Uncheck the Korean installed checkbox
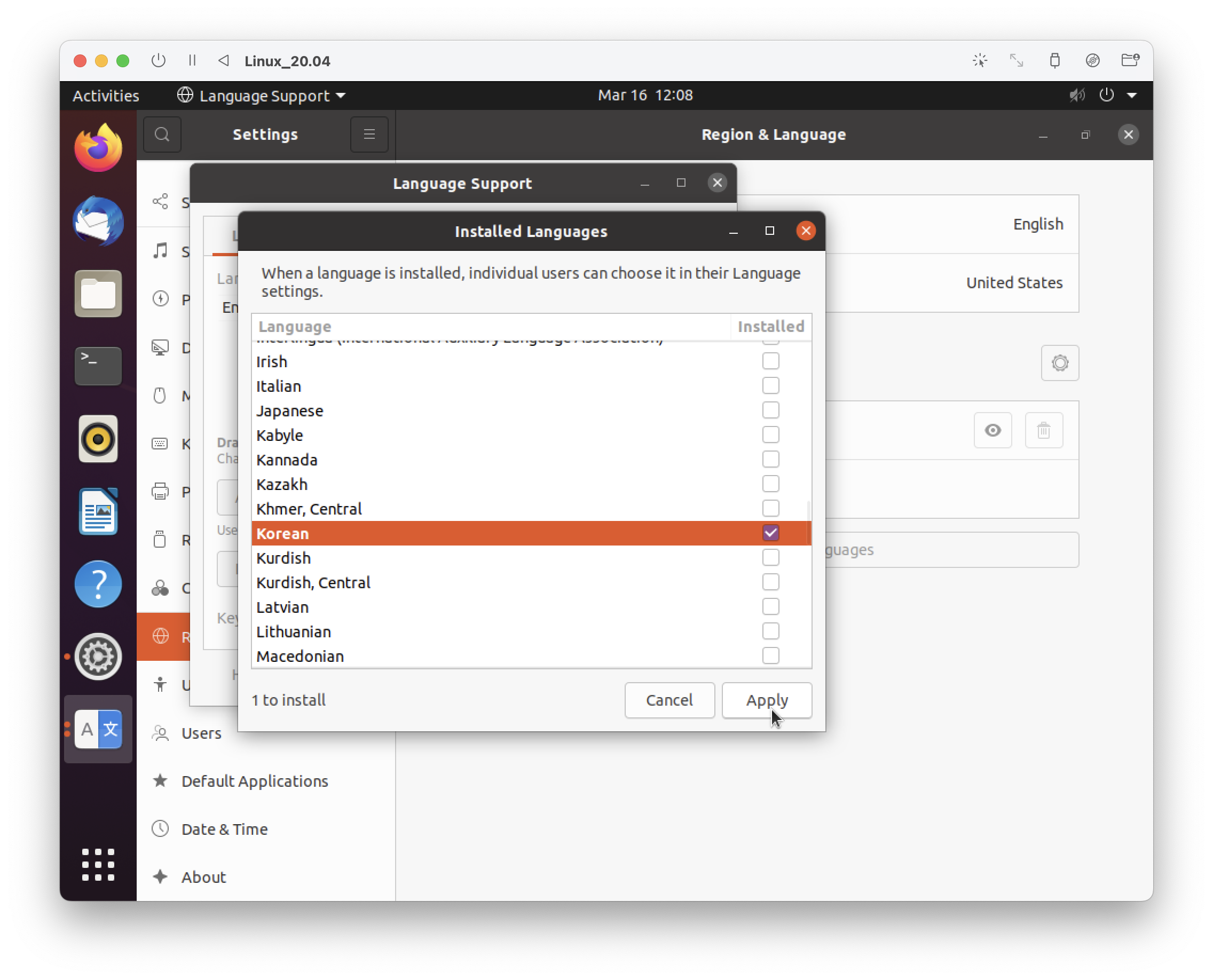The height and width of the screenshot is (980, 1213). coord(770,533)
